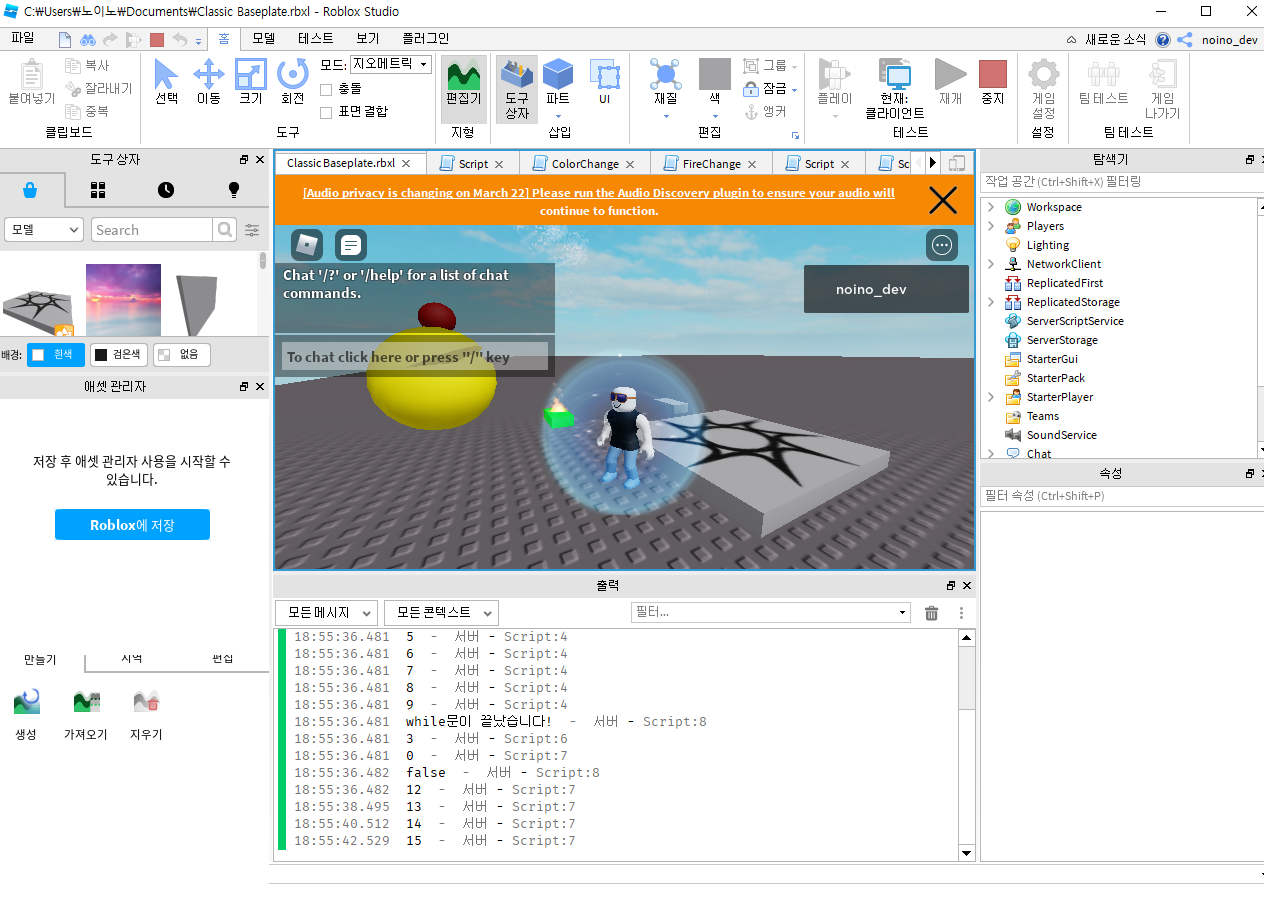The width and height of the screenshot is (1264, 904).
Task: Expand the Players tree node
Action: pyautogui.click(x=991, y=226)
